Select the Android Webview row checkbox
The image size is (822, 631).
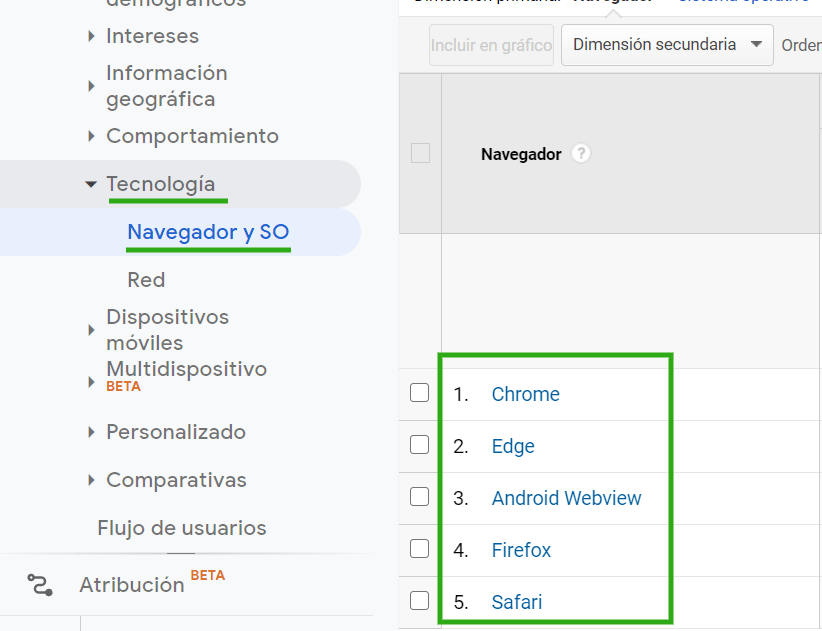click(x=419, y=496)
